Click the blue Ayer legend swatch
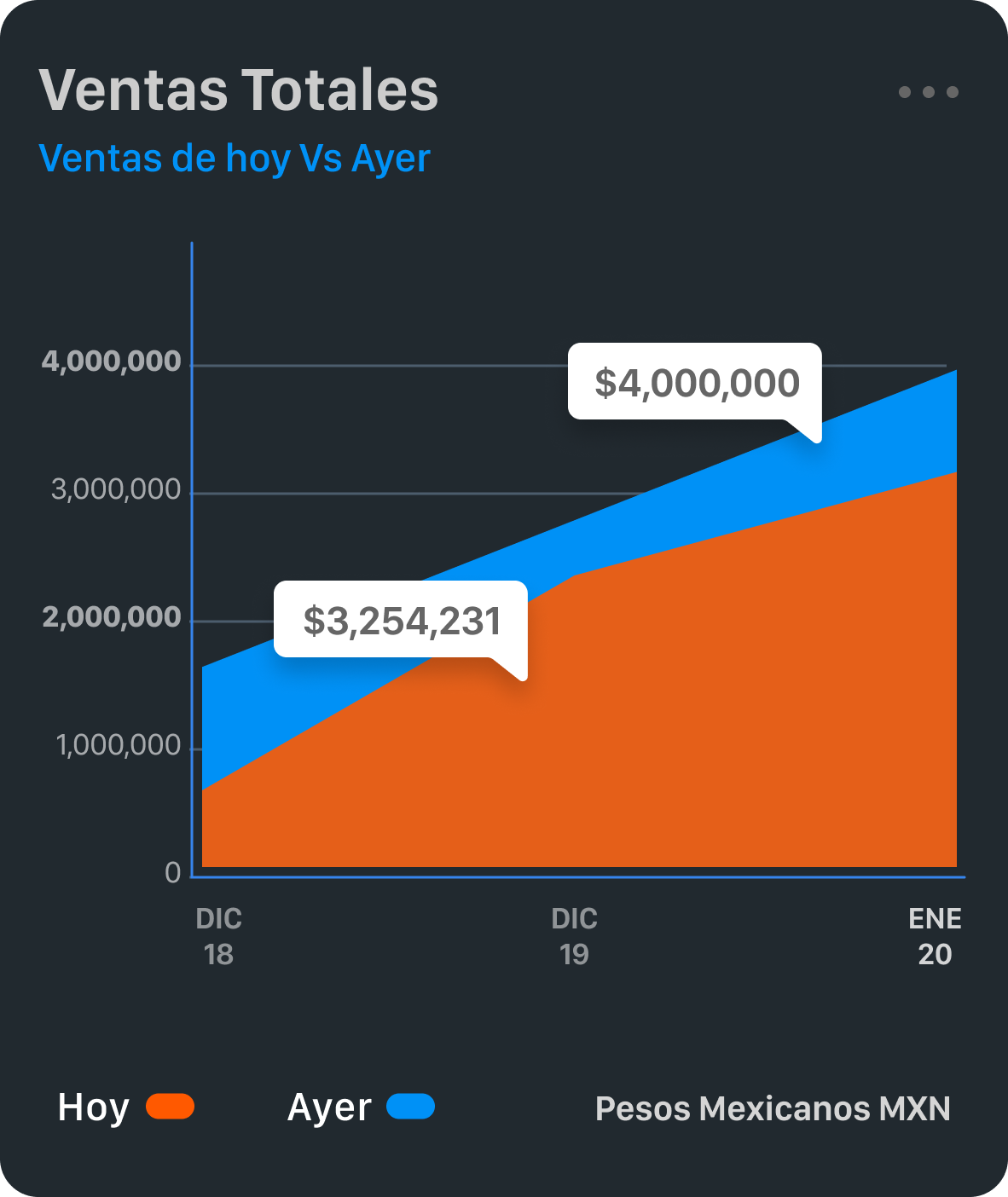Image resolution: width=1008 pixels, height=1197 pixels. (x=410, y=1107)
